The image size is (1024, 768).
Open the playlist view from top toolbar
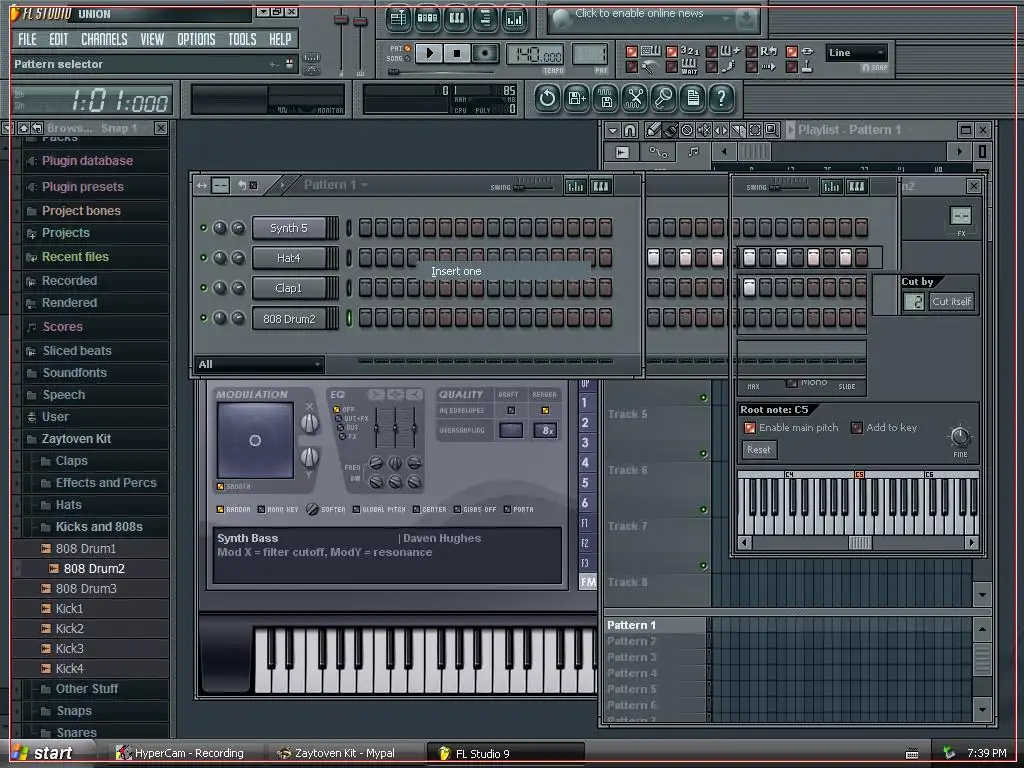pos(398,18)
